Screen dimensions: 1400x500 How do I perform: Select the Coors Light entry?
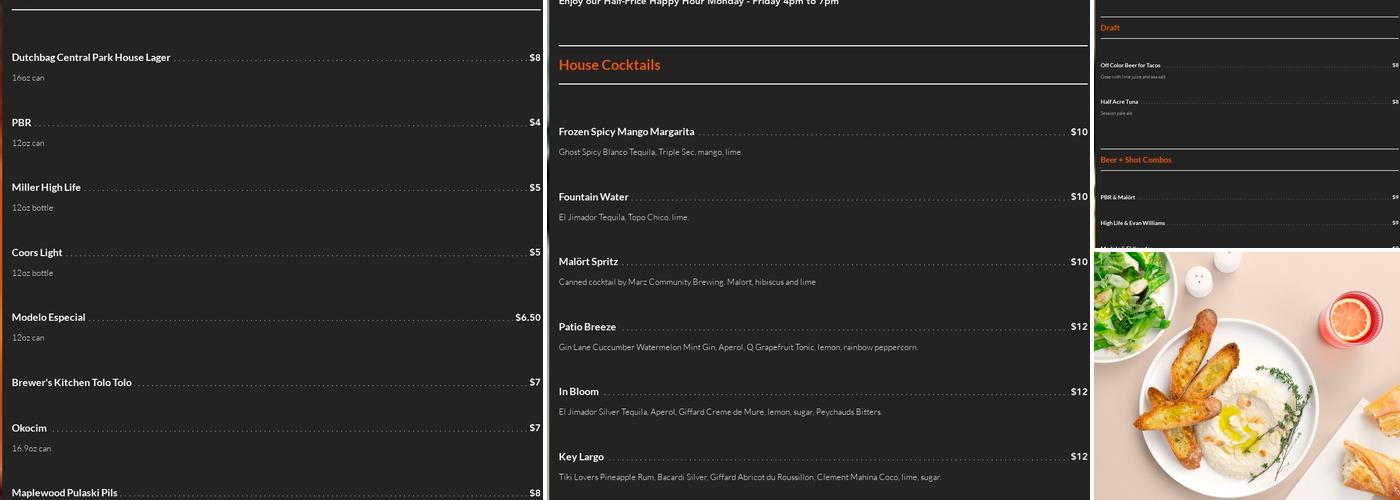coord(37,253)
